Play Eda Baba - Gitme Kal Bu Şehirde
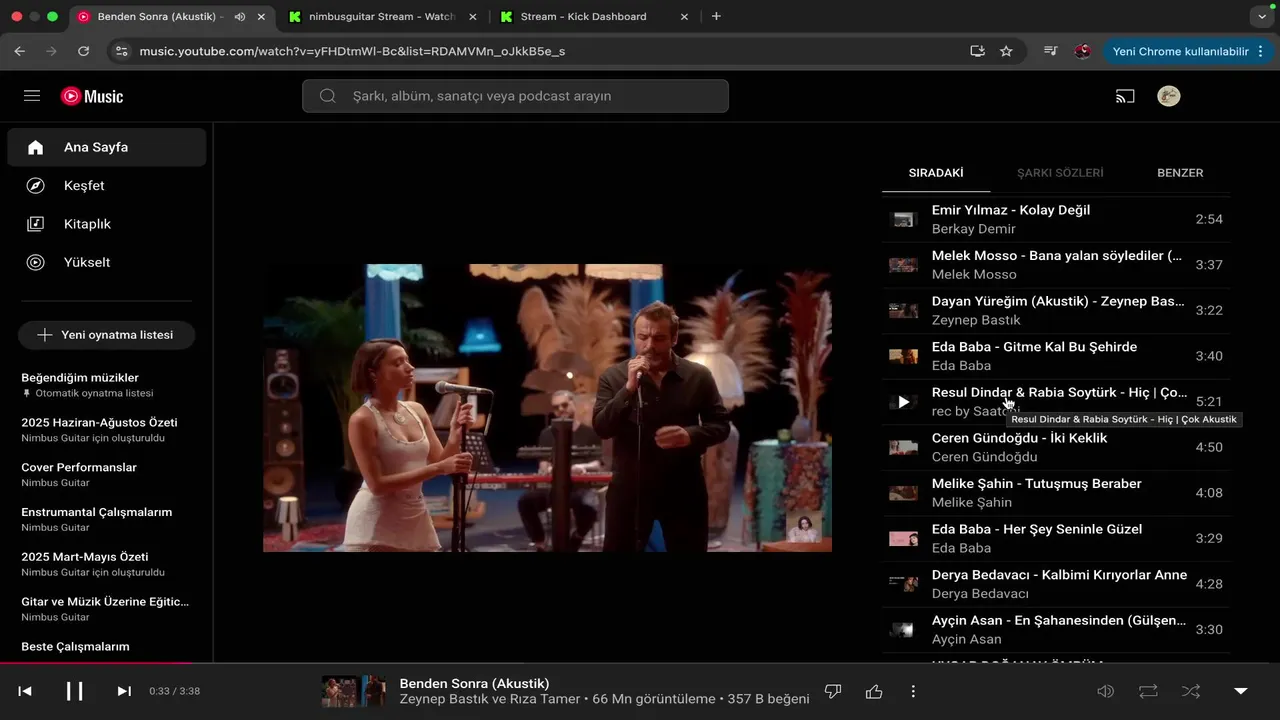 tap(1056, 356)
